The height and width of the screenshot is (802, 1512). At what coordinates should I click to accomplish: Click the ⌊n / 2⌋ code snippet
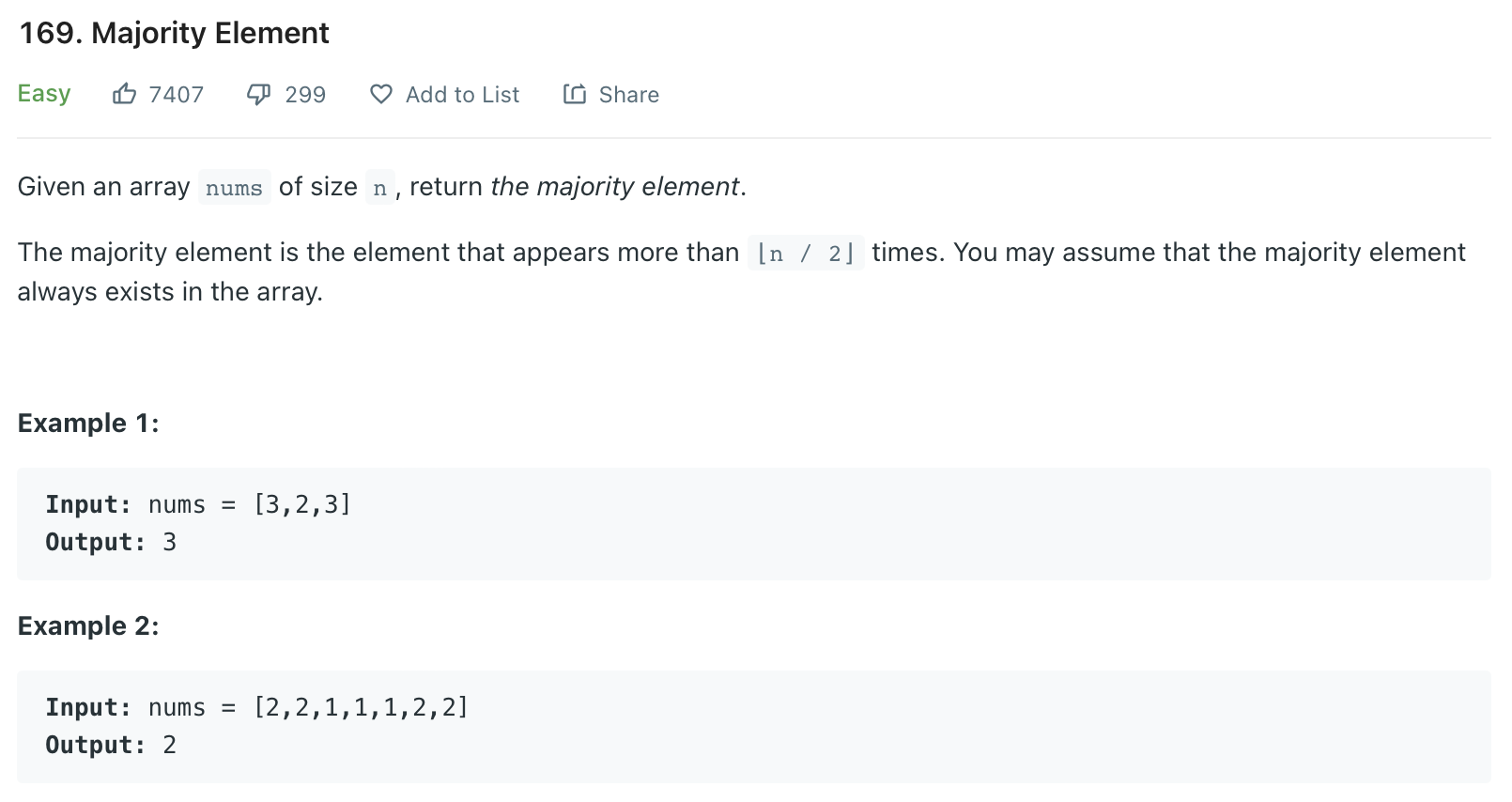tap(806, 253)
